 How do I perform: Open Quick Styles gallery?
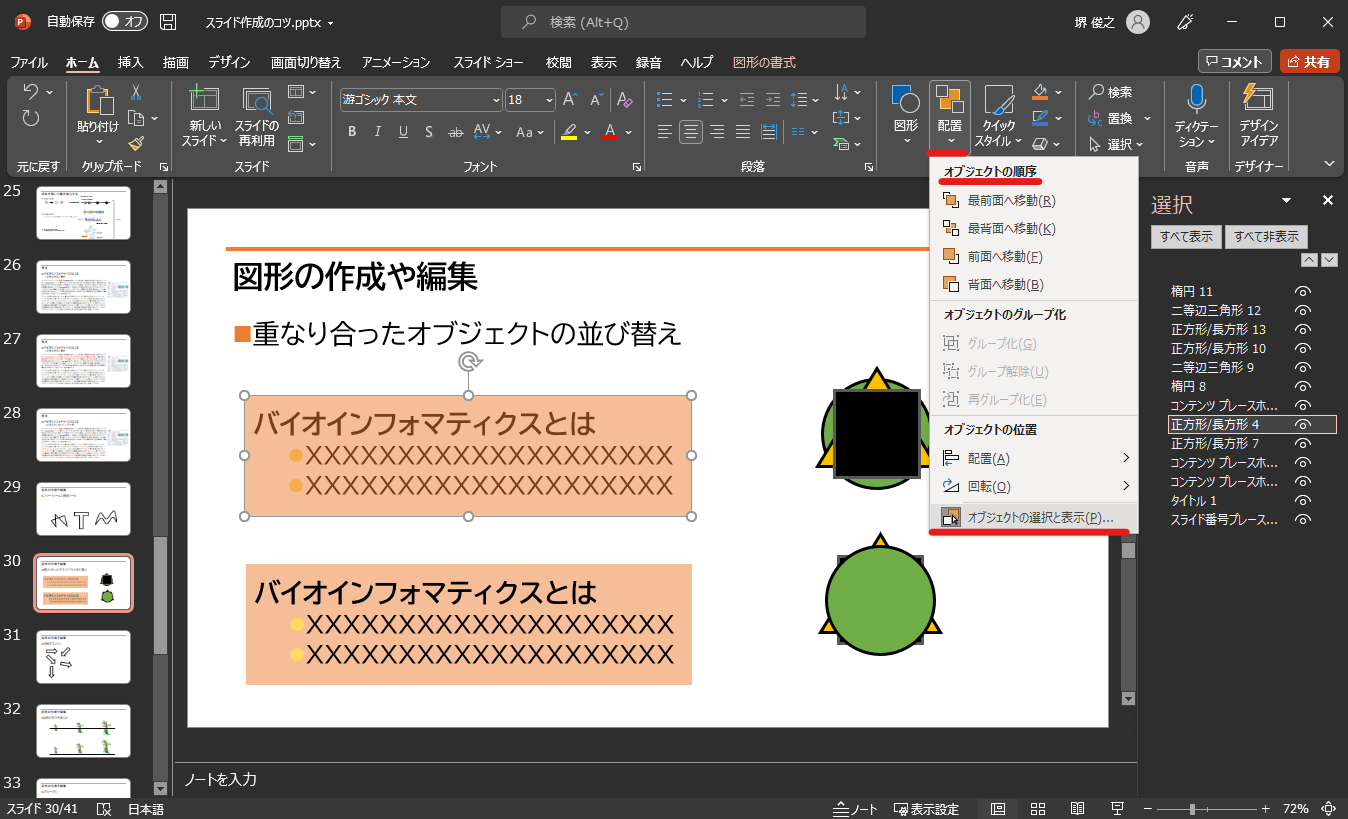pyautogui.click(x=999, y=100)
